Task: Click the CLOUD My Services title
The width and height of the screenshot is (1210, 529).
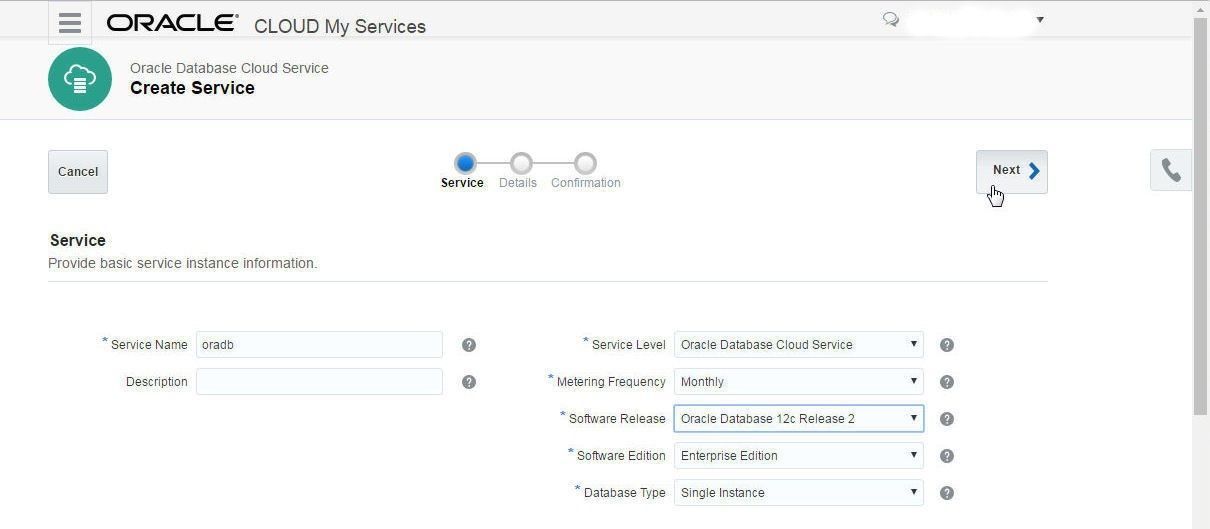Action: (340, 27)
